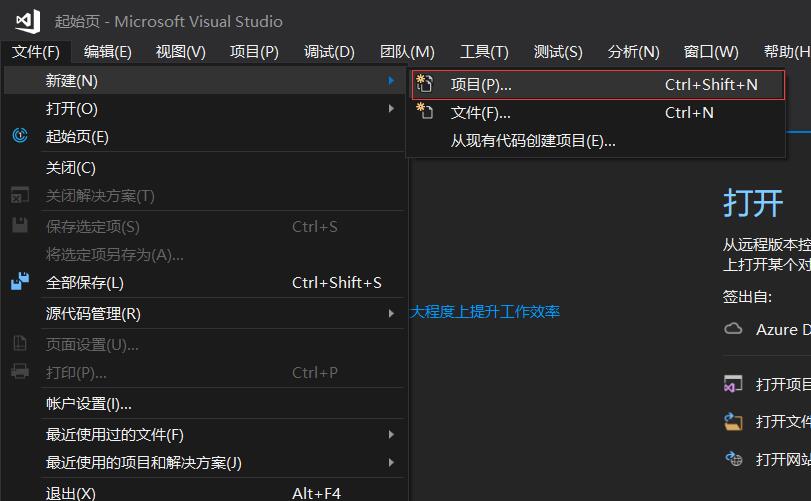Expand submenu arrow of 打开(O)

pos(391,108)
